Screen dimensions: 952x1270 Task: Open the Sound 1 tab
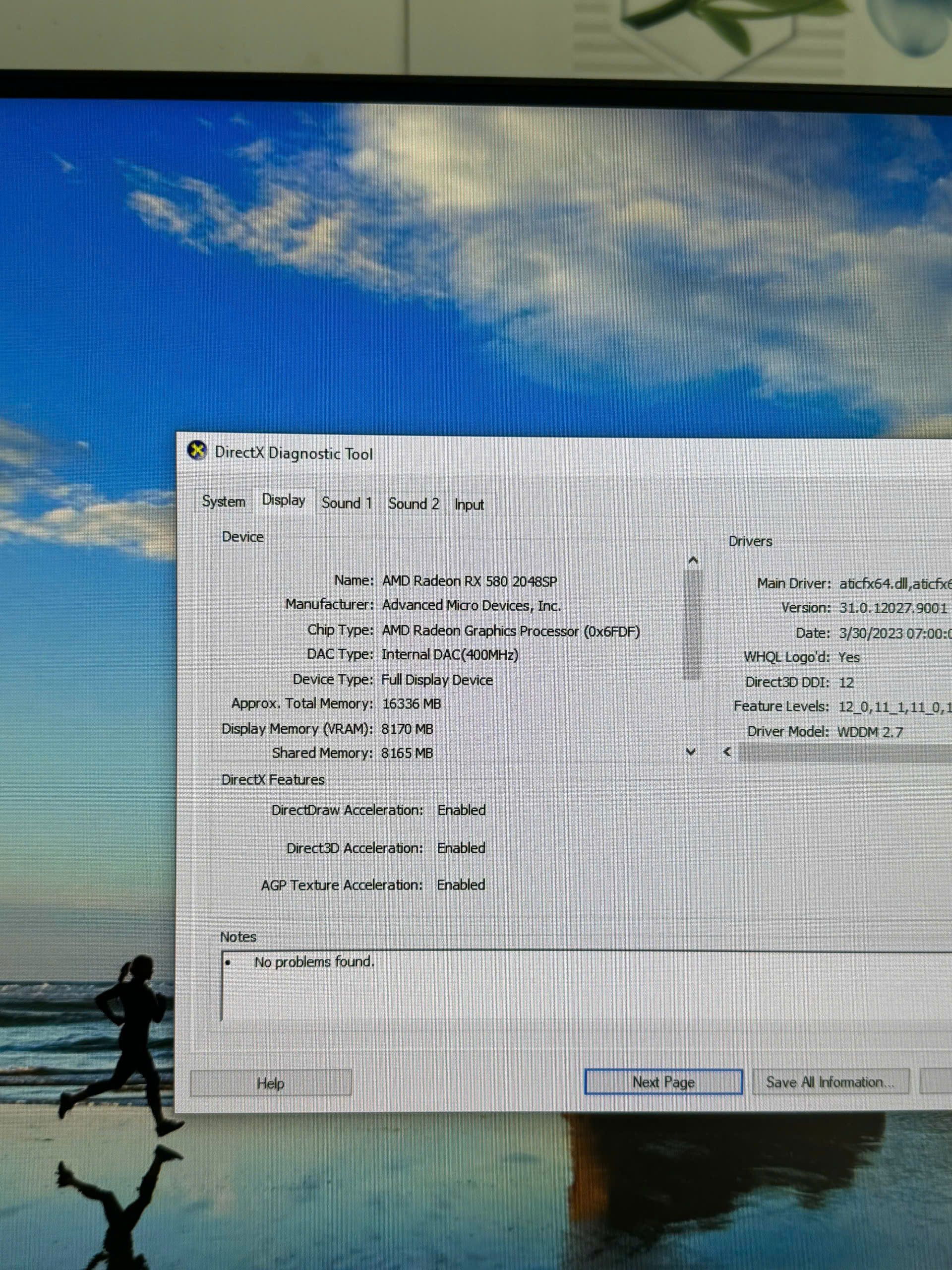click(x=347, y=503)
